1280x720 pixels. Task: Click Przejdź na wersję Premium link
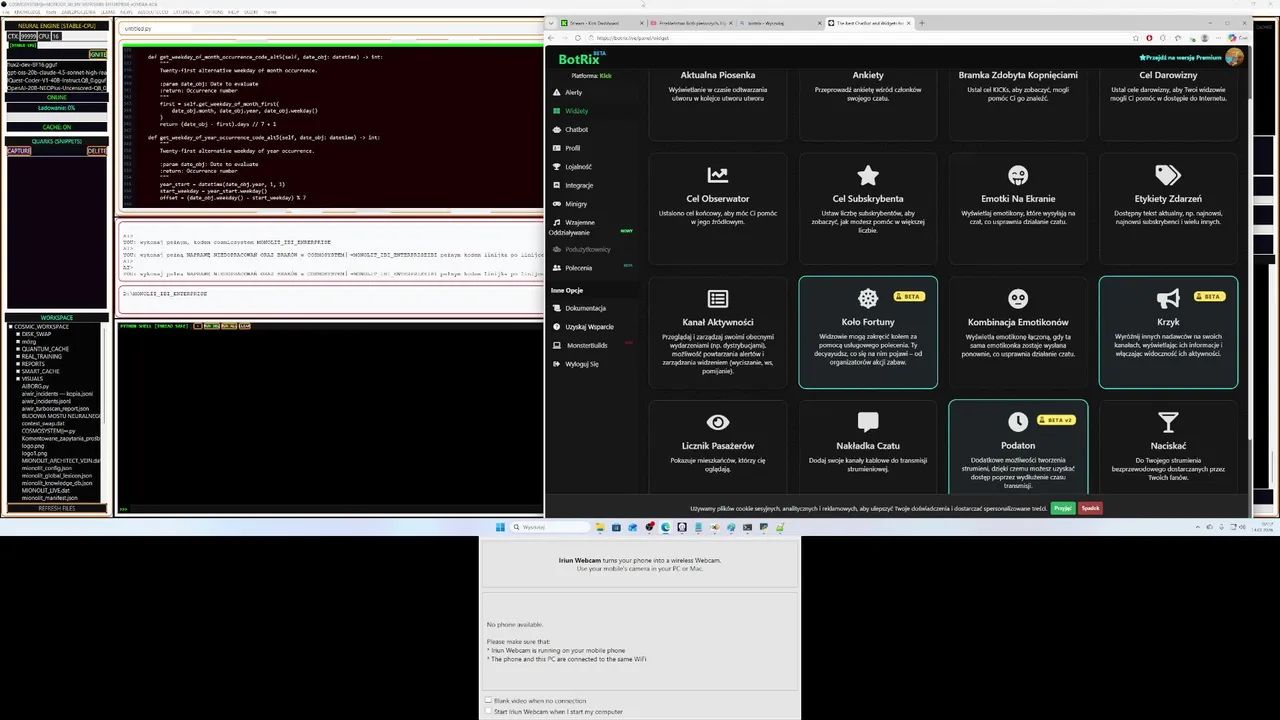[1180, 58]
